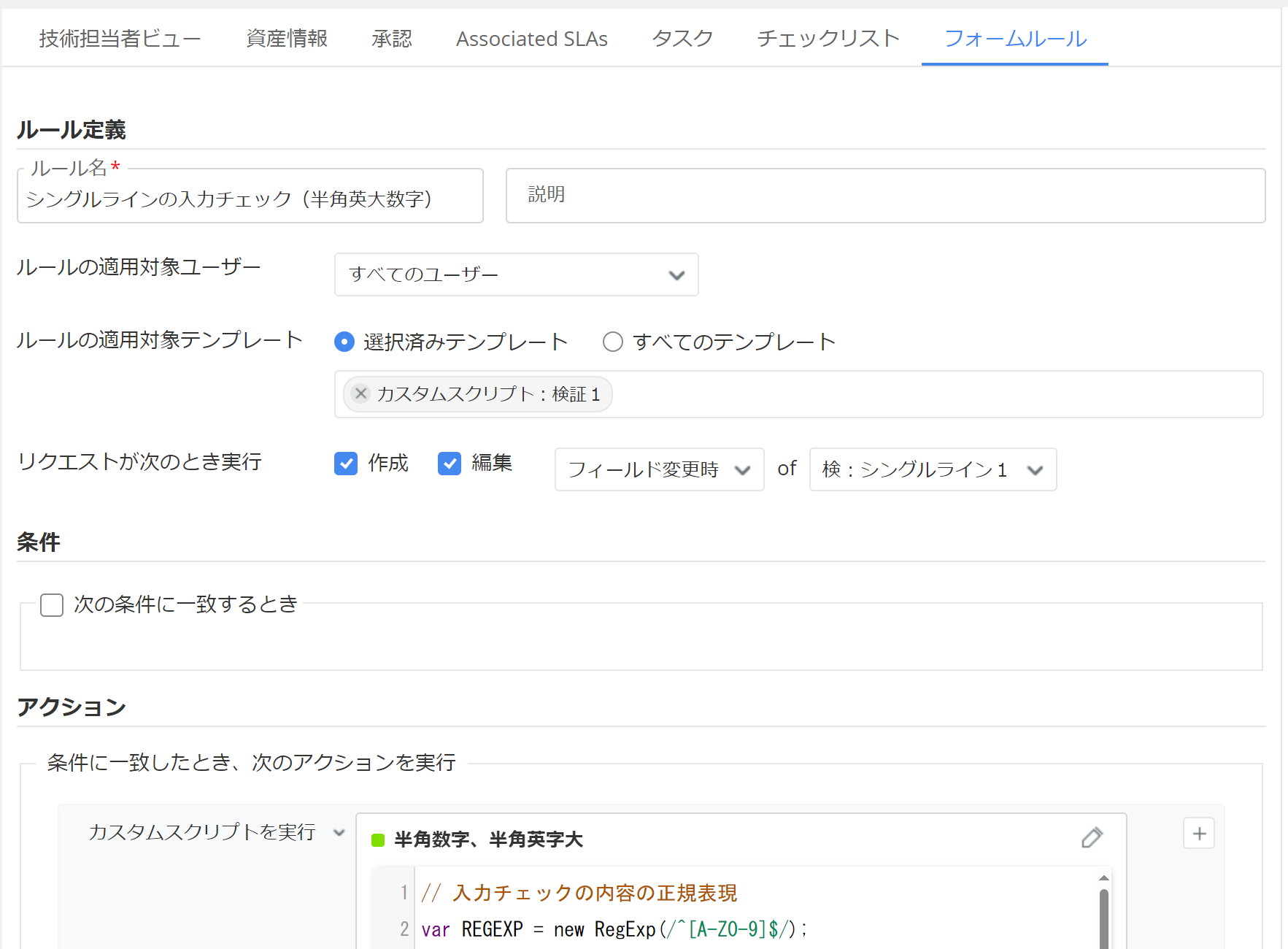
Task: Go to the チェックリスト tab
Action: (828, 39)
